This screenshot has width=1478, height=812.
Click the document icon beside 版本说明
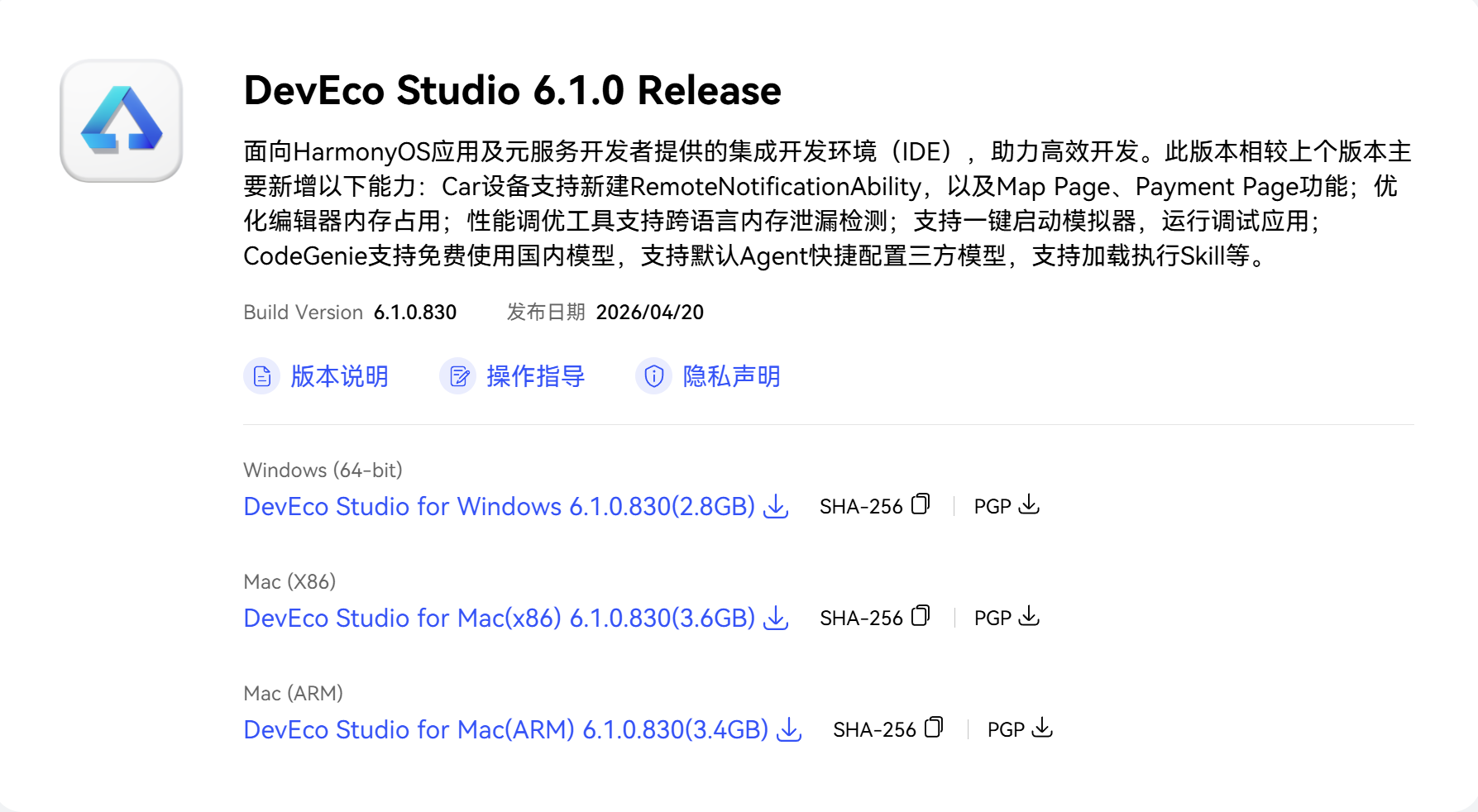[262, 376]
